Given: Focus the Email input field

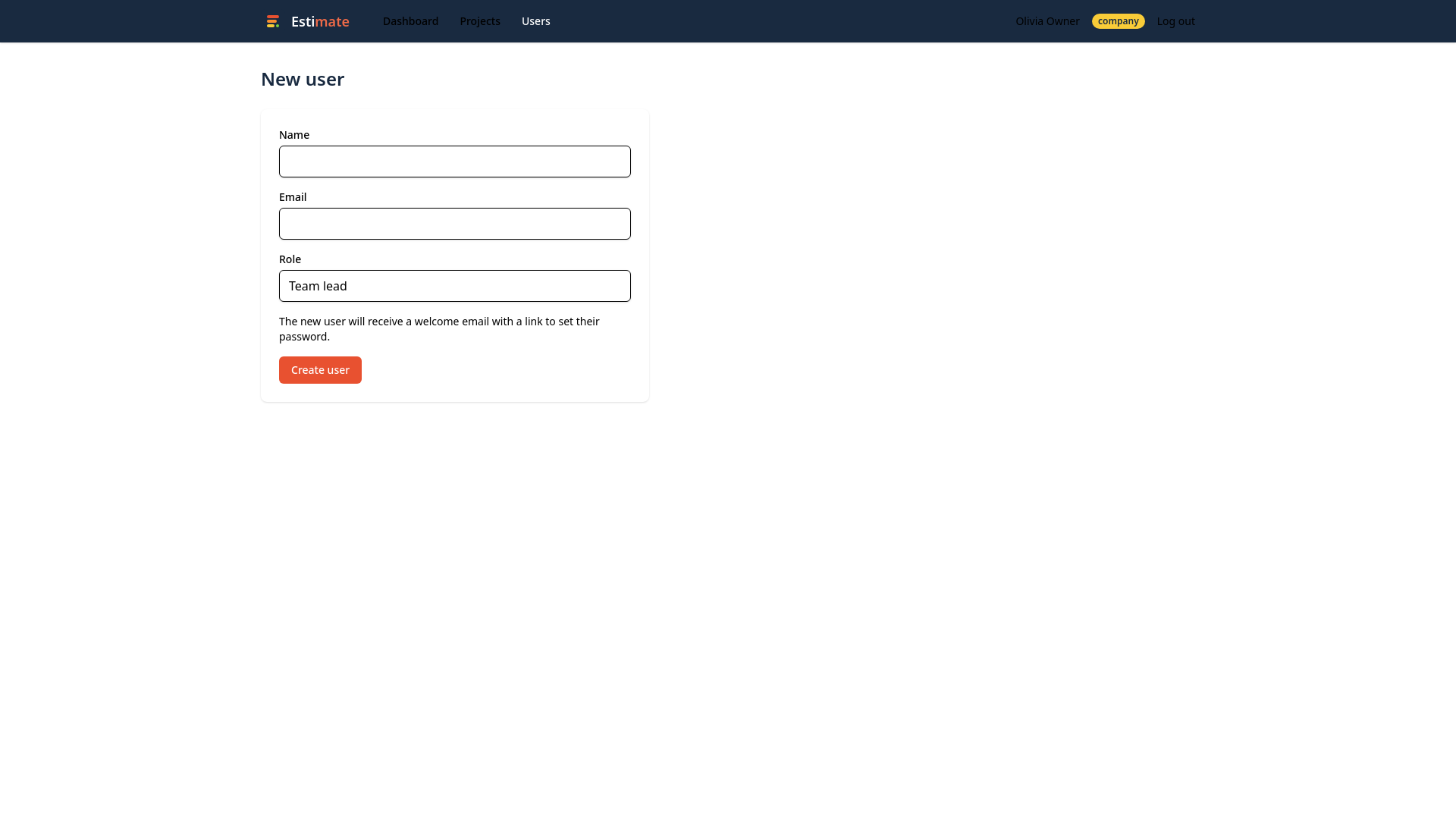Looking at the screenshot, I should 455,224.
